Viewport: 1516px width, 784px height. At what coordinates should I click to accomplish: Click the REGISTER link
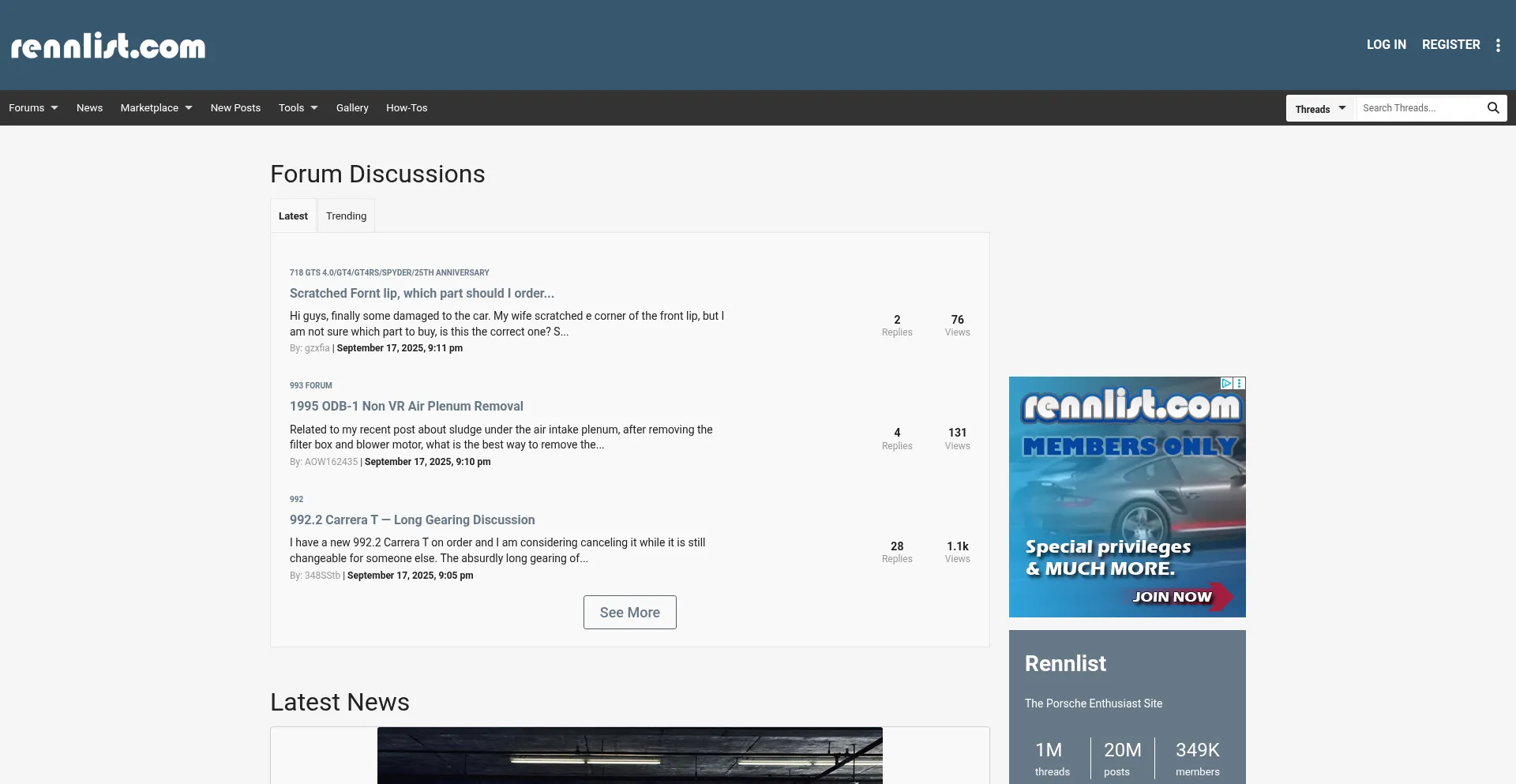click(x=1450, y=45)
